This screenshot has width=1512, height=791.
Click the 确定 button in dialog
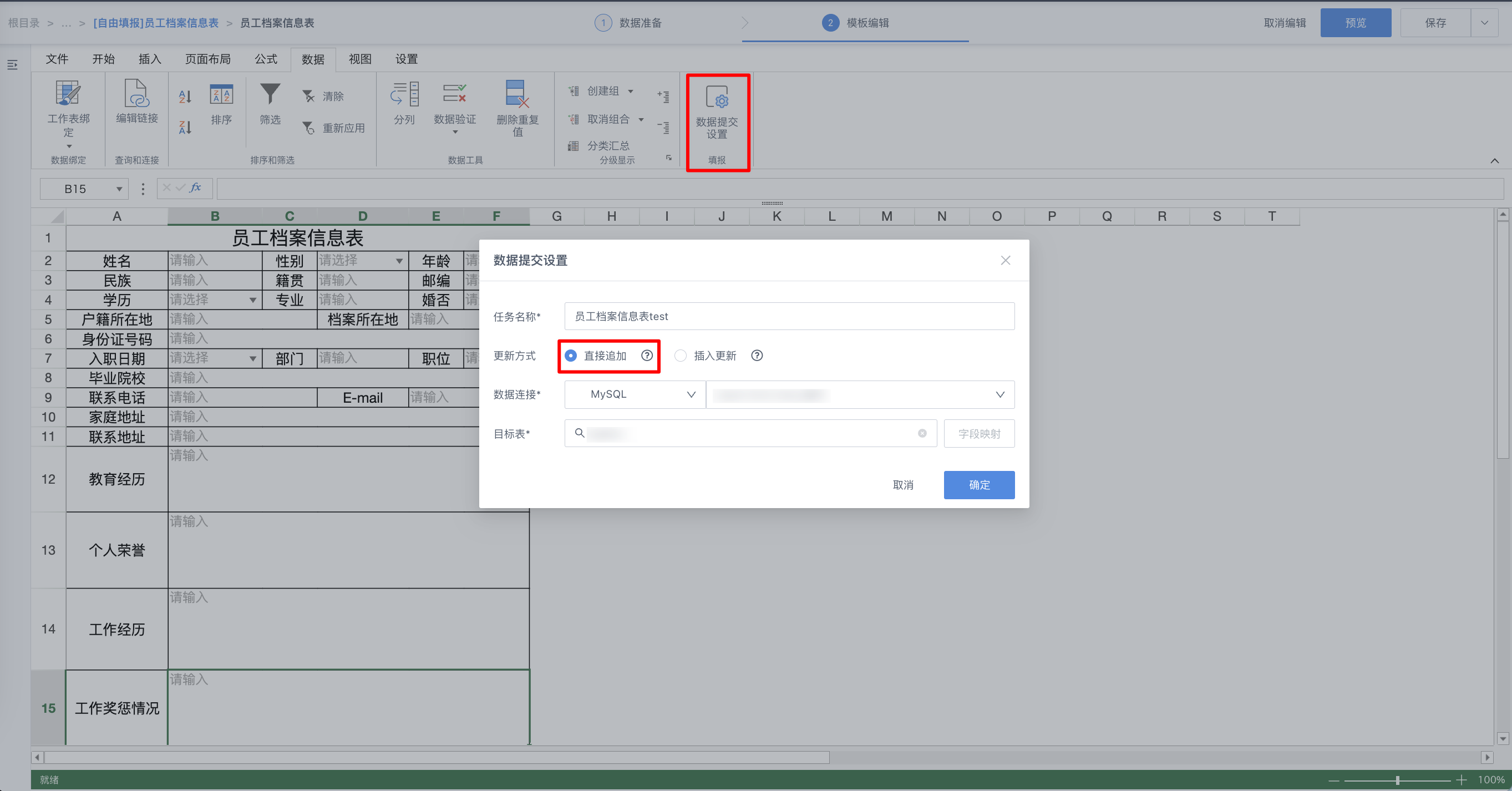point(978,485)
